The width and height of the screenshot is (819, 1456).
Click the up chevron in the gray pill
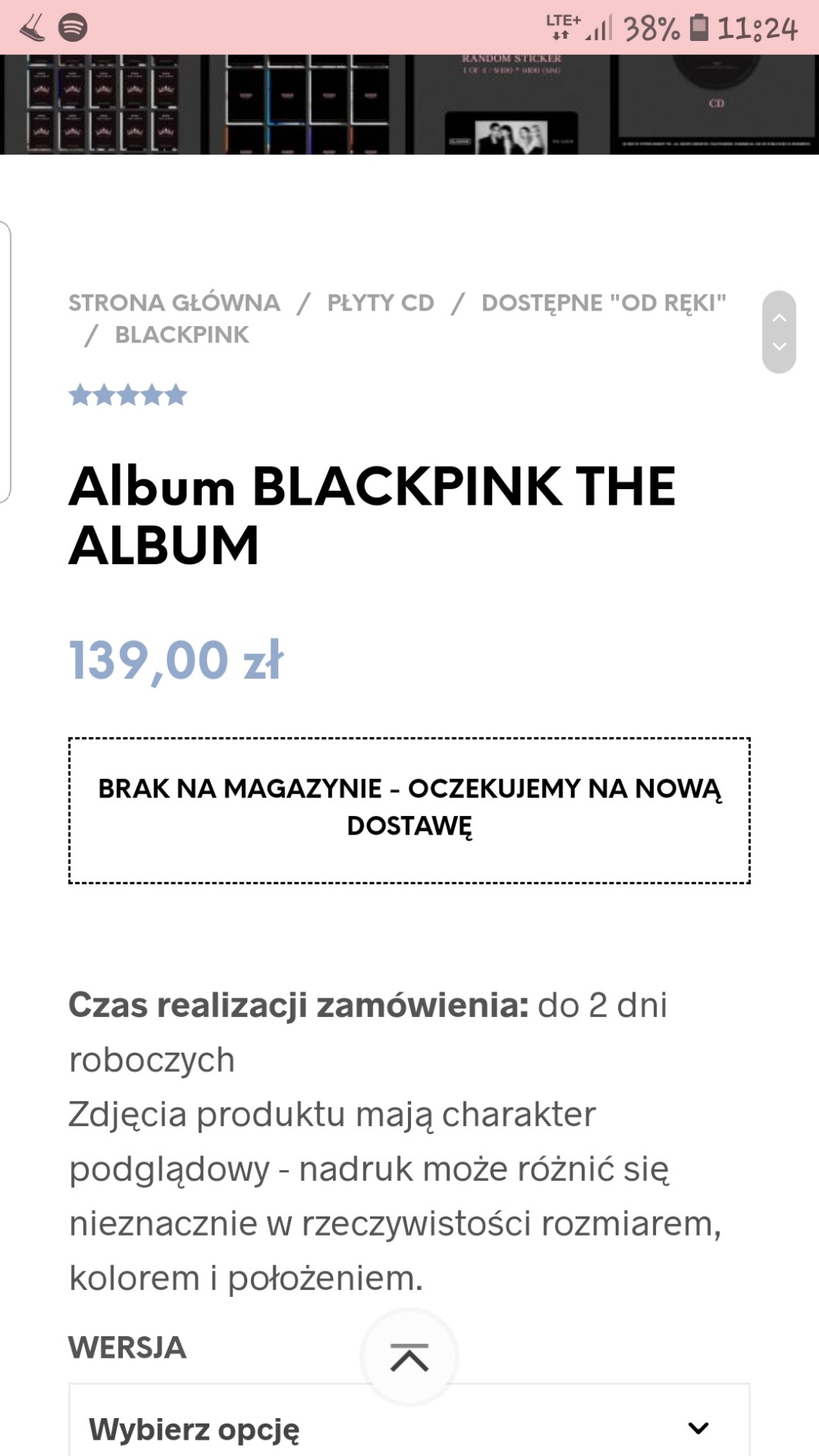point(779,318)
